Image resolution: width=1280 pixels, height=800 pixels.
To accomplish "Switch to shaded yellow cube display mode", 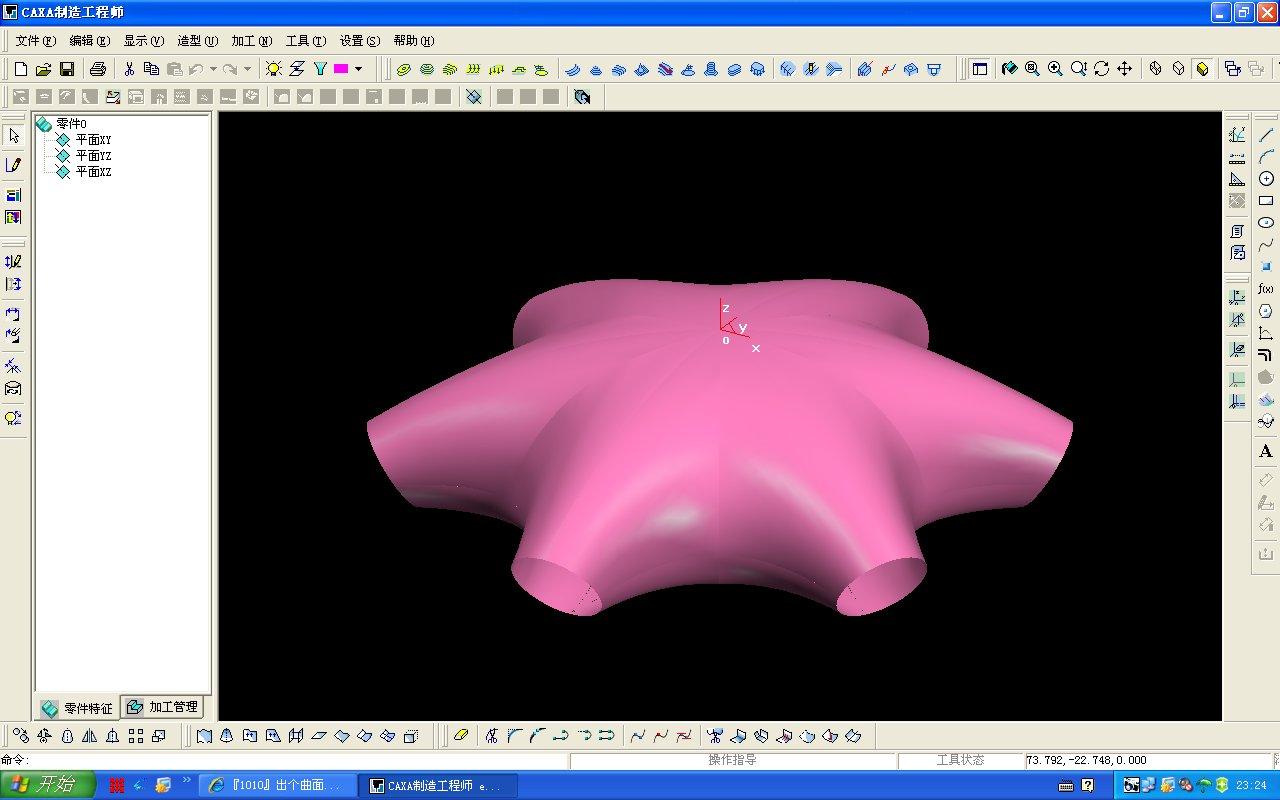I will pos(1202,69).
